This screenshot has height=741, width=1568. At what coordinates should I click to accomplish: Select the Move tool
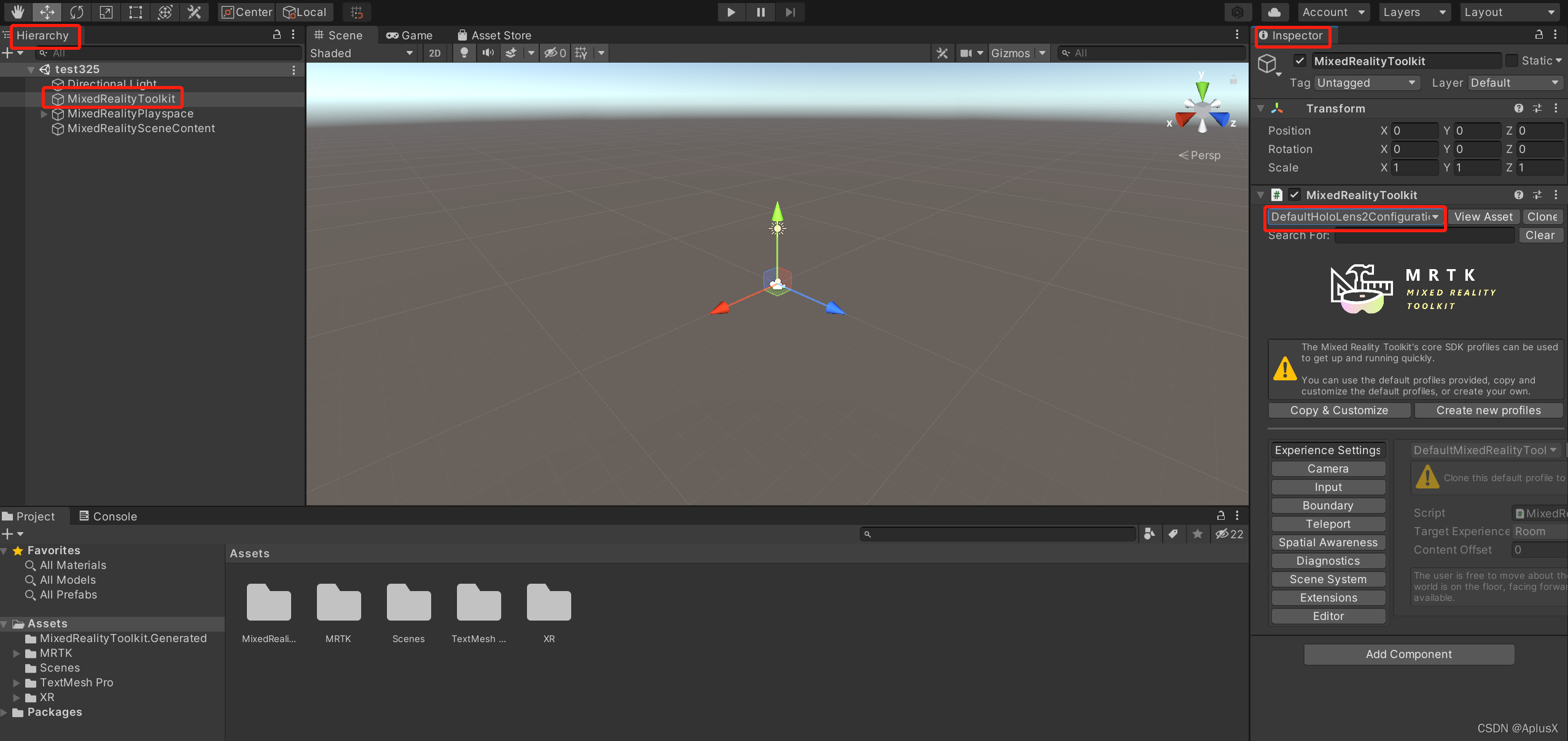click(47, 12)
